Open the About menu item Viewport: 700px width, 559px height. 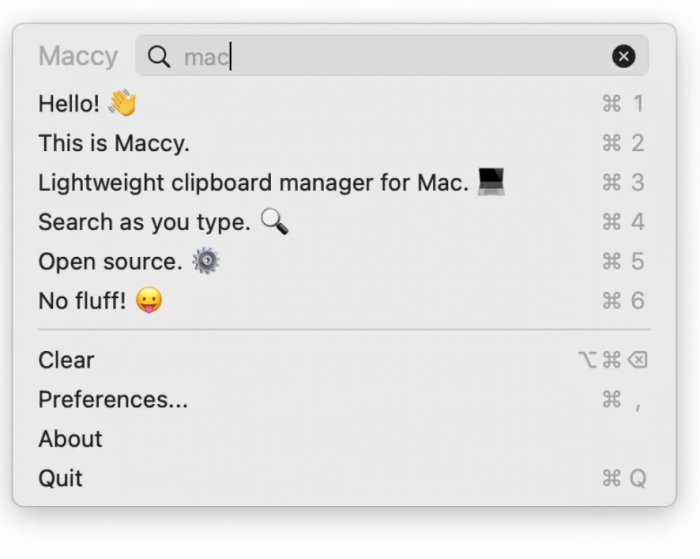pos(70,439)
